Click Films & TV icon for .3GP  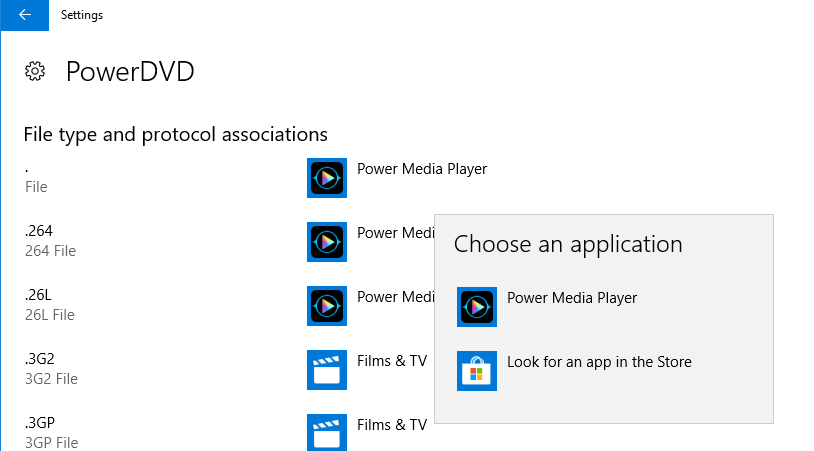click(327, 433)
